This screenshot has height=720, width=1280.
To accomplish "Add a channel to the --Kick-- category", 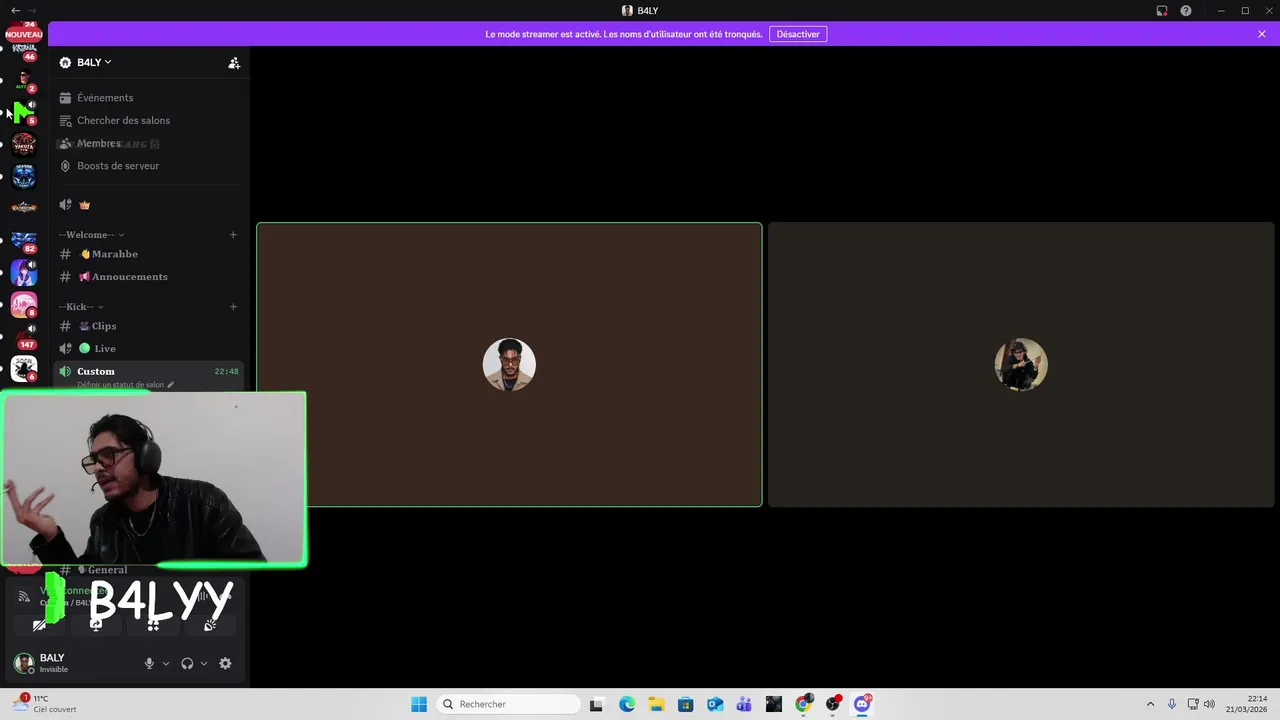I will tap(233, 307).
